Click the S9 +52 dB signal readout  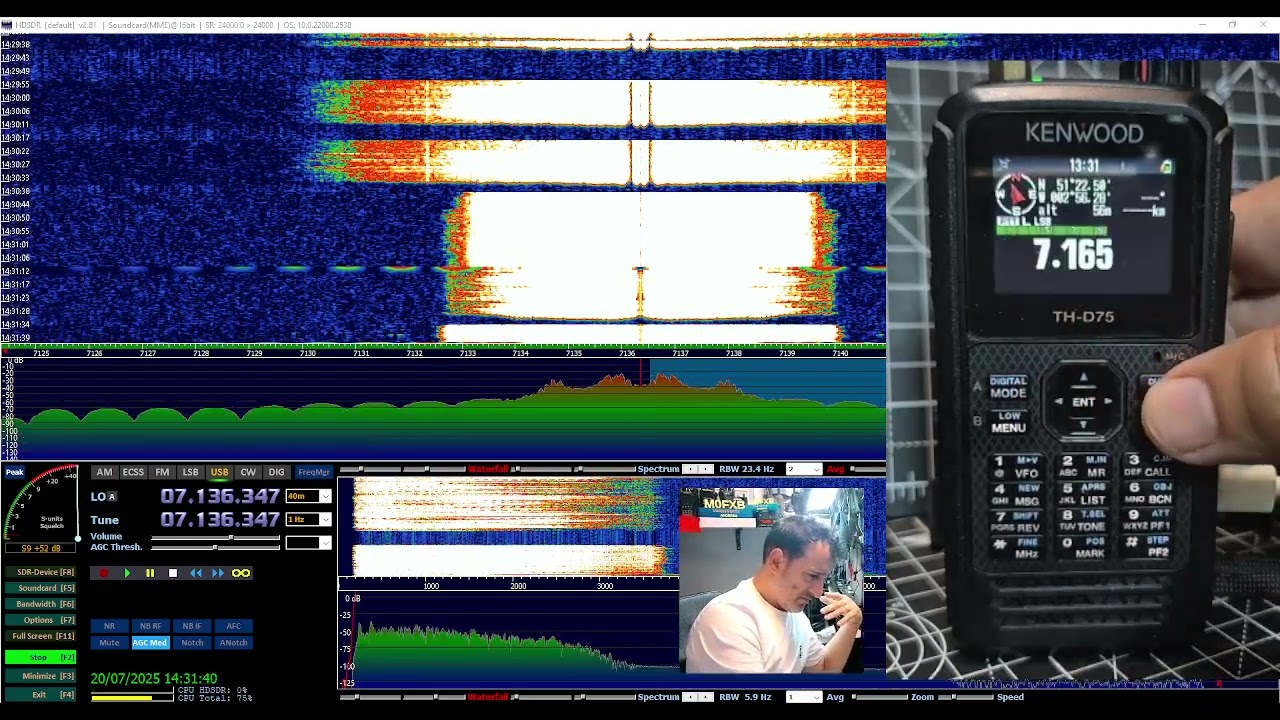click(41, 548)
